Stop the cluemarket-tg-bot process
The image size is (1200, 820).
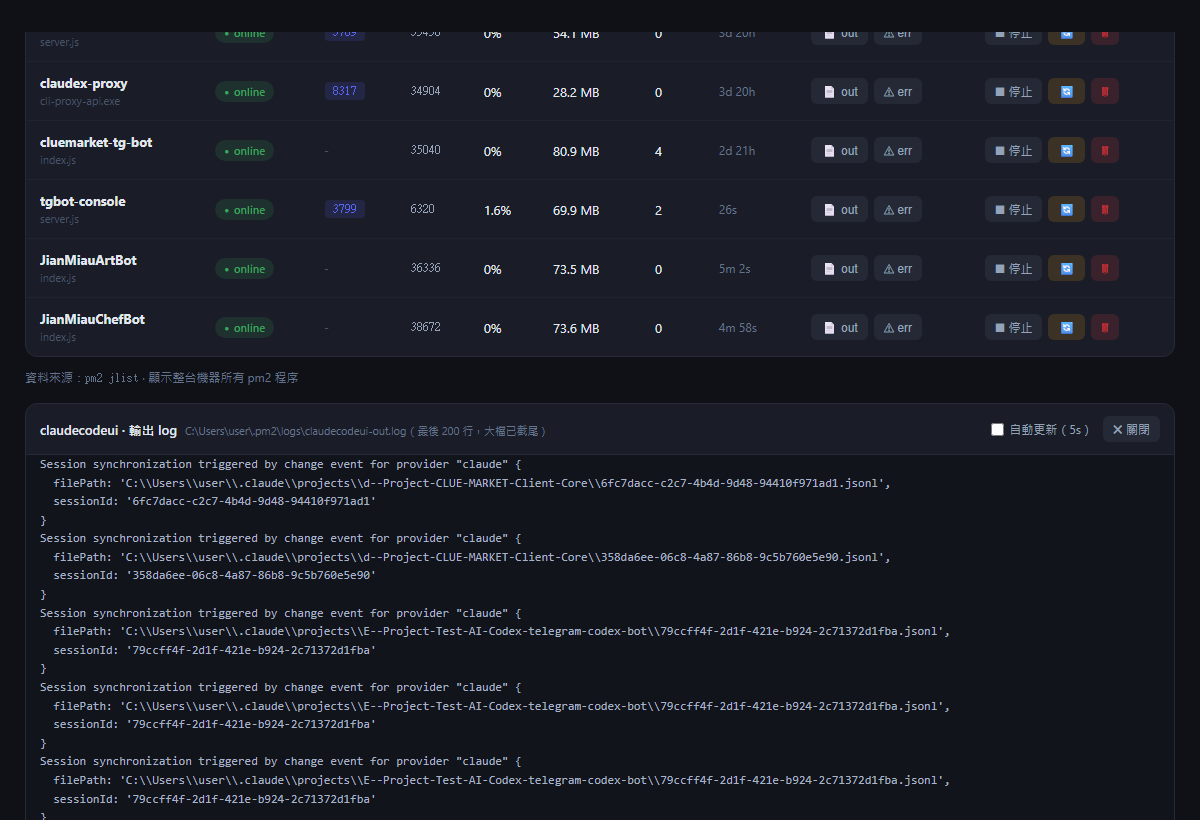(1013, 151)
